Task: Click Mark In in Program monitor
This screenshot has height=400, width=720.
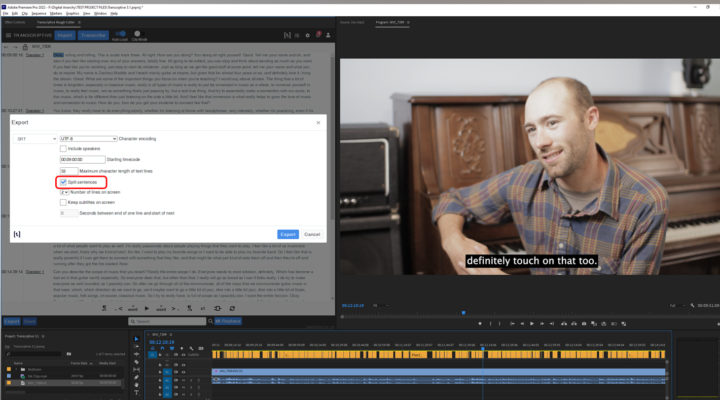Action: click(x=490, y=324)
